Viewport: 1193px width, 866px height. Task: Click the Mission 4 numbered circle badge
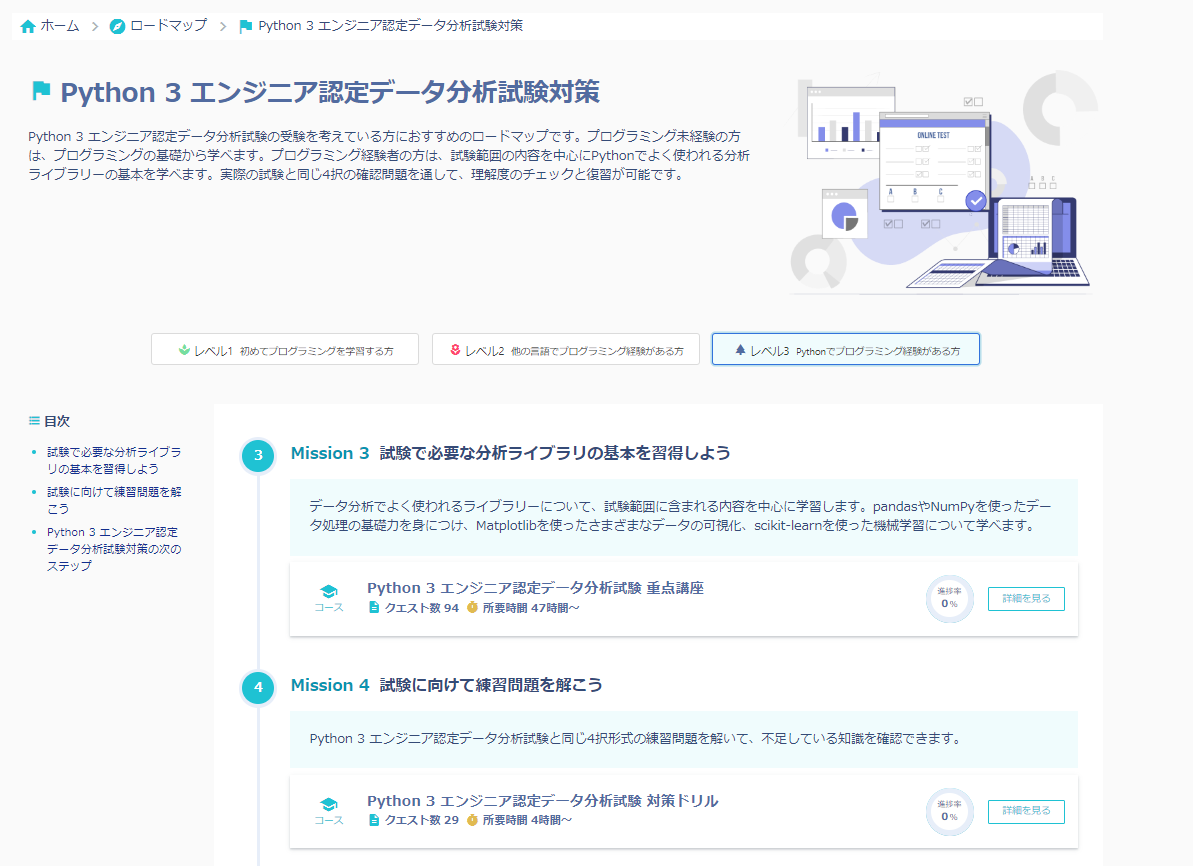click(258, 688)
